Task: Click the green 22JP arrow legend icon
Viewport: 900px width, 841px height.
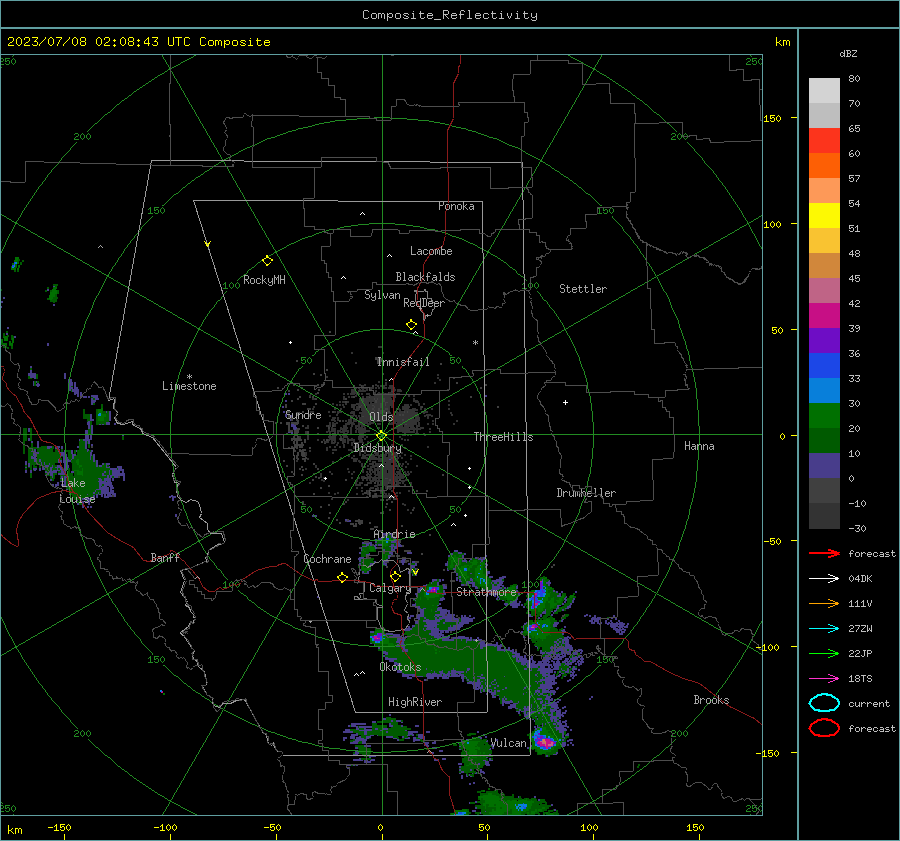Action: (824, 653)
